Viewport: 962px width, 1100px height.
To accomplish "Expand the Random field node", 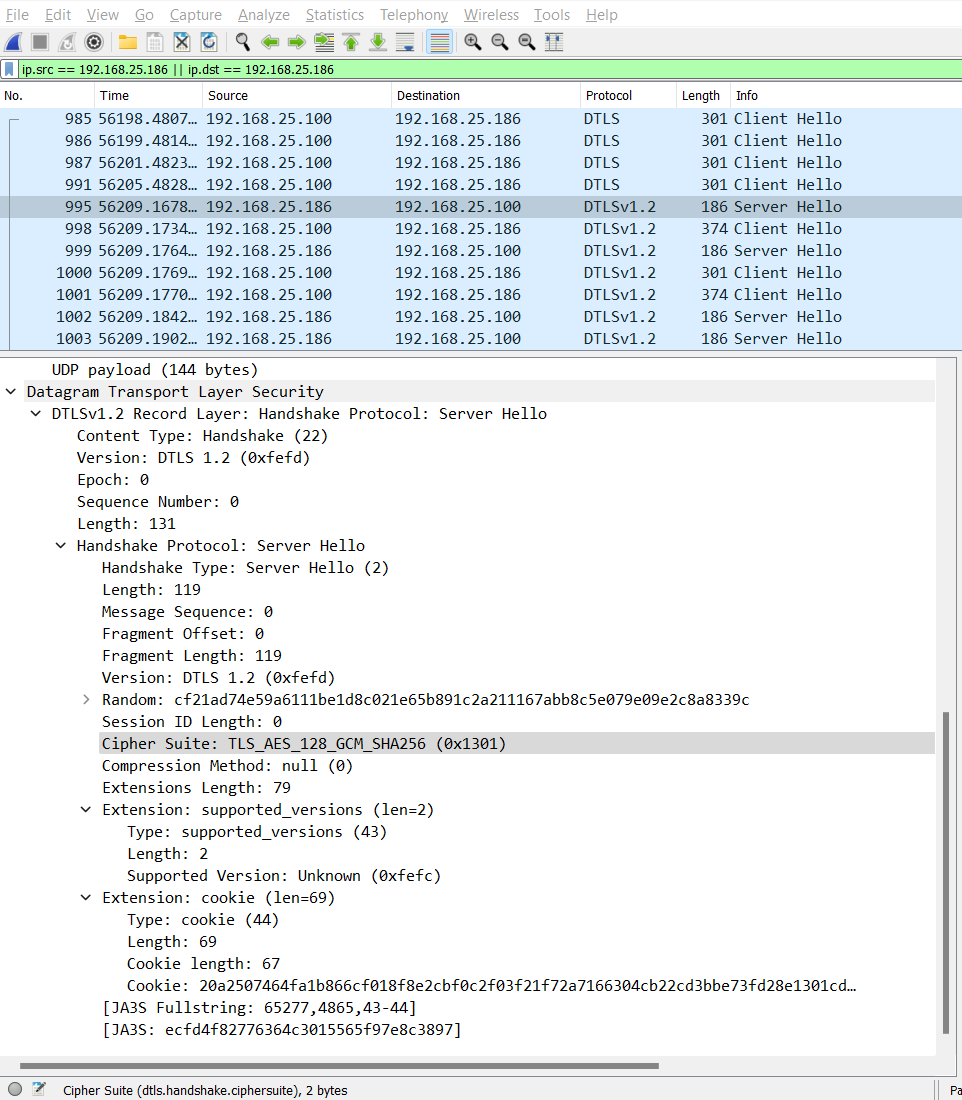I will click(x=86, y=699).
